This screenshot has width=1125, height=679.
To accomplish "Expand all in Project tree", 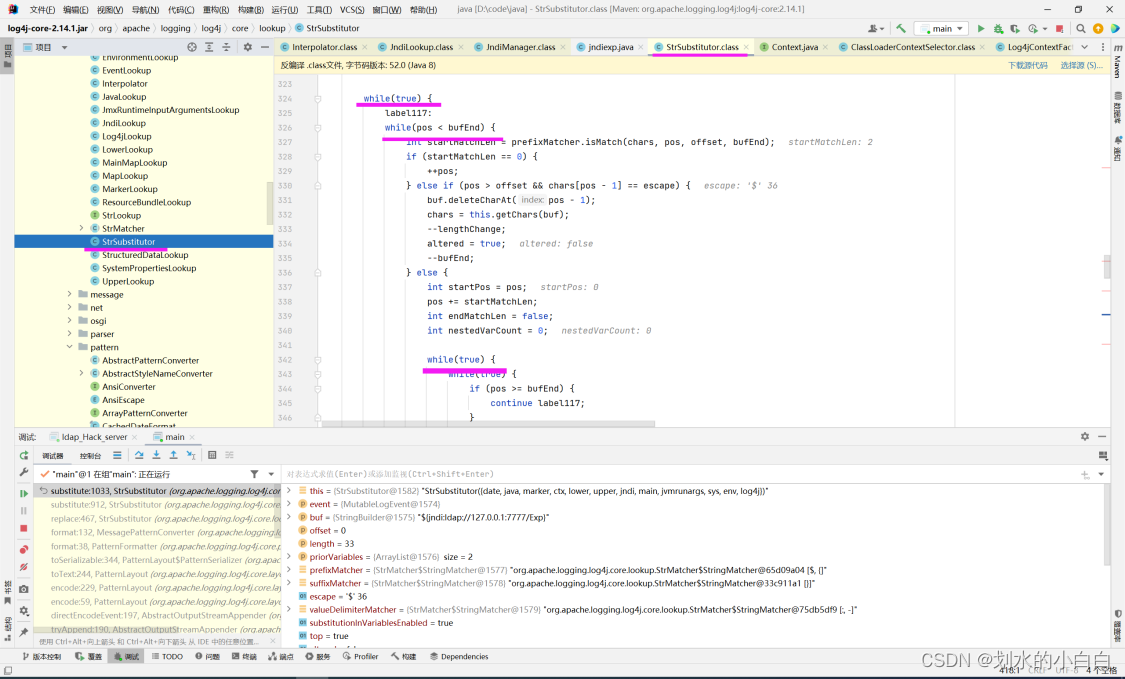I will [x=209, y=47].
